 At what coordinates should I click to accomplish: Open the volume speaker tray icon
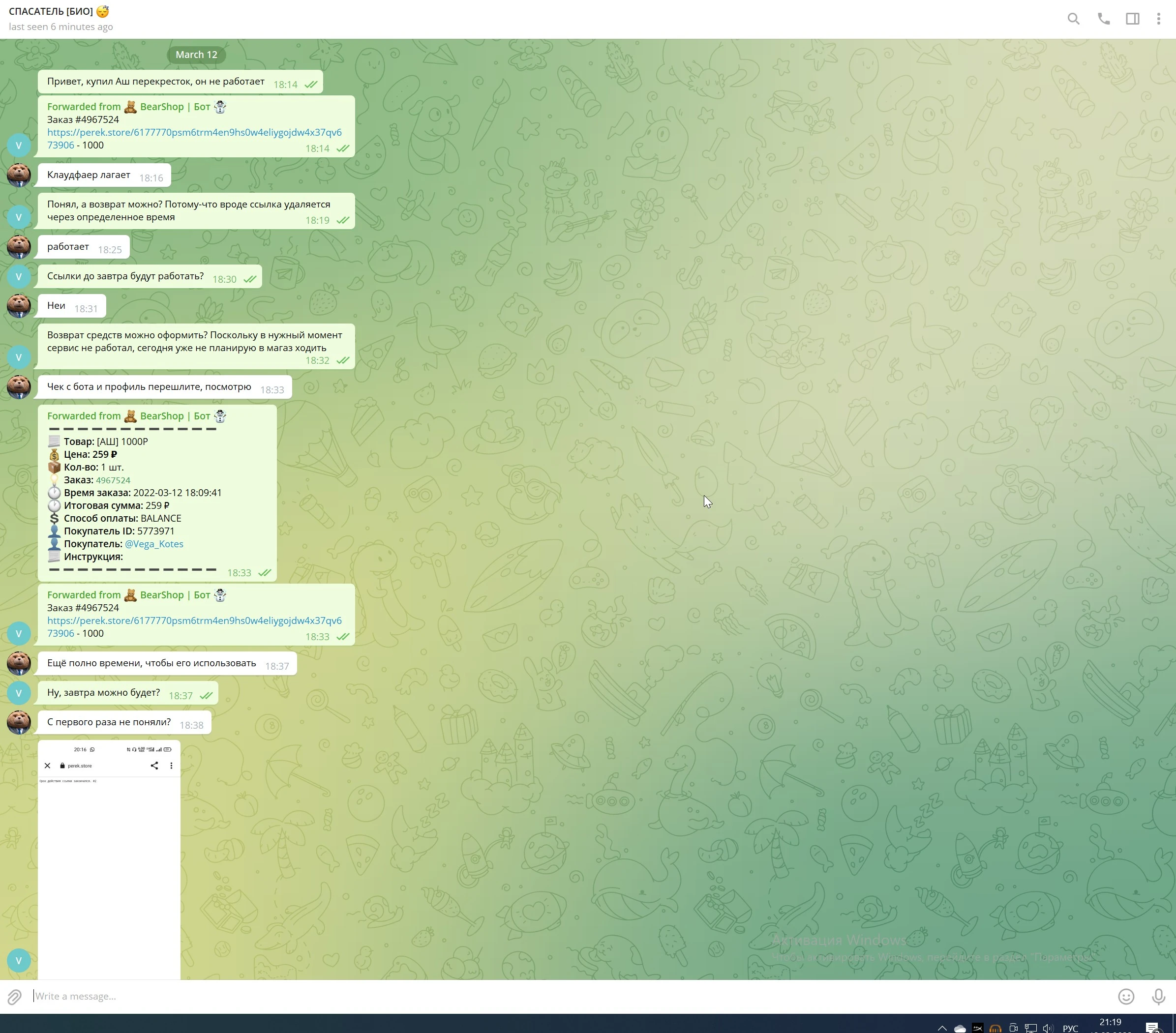(1048, 1028)
